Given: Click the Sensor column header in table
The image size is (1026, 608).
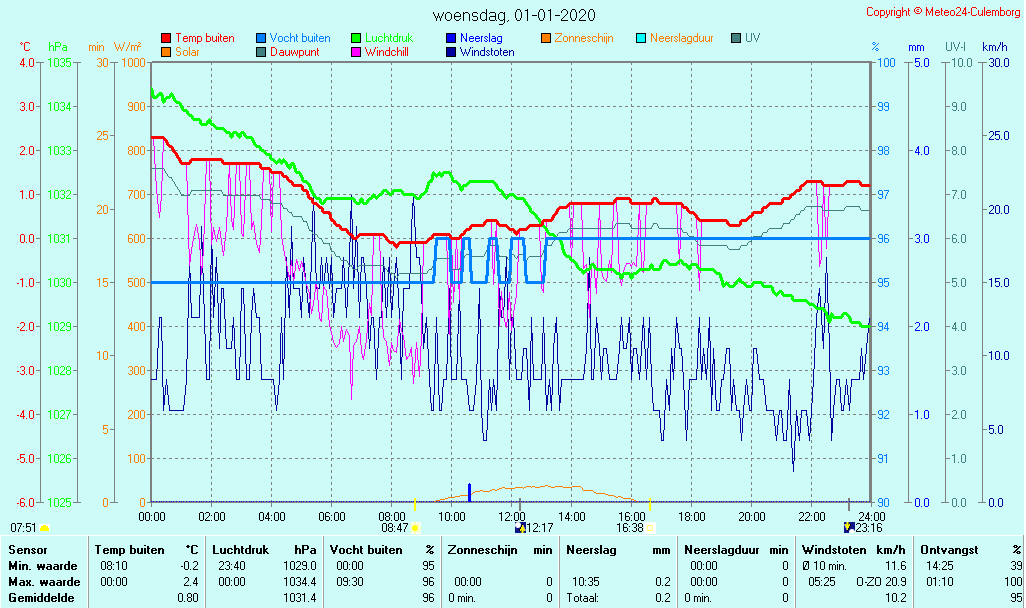Looking at the screenshot, I should pos(27,549).
